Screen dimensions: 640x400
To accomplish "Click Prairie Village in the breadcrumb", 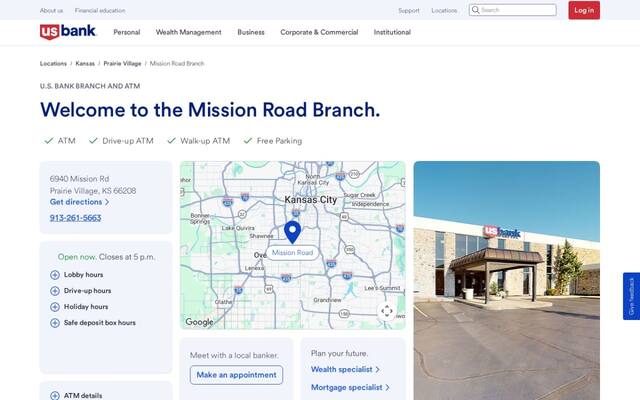I will click(122, 64).
